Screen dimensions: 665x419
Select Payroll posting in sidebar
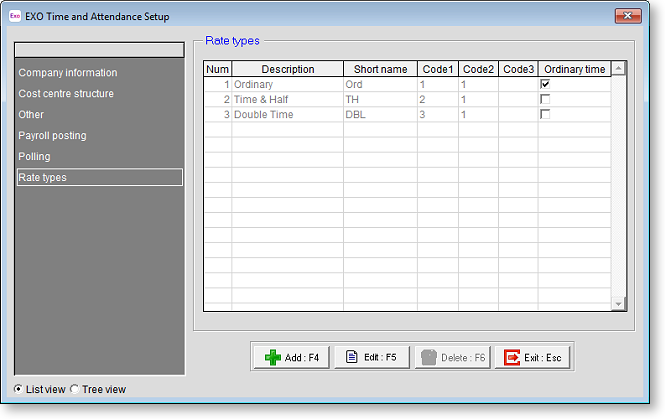coord(52,136)
